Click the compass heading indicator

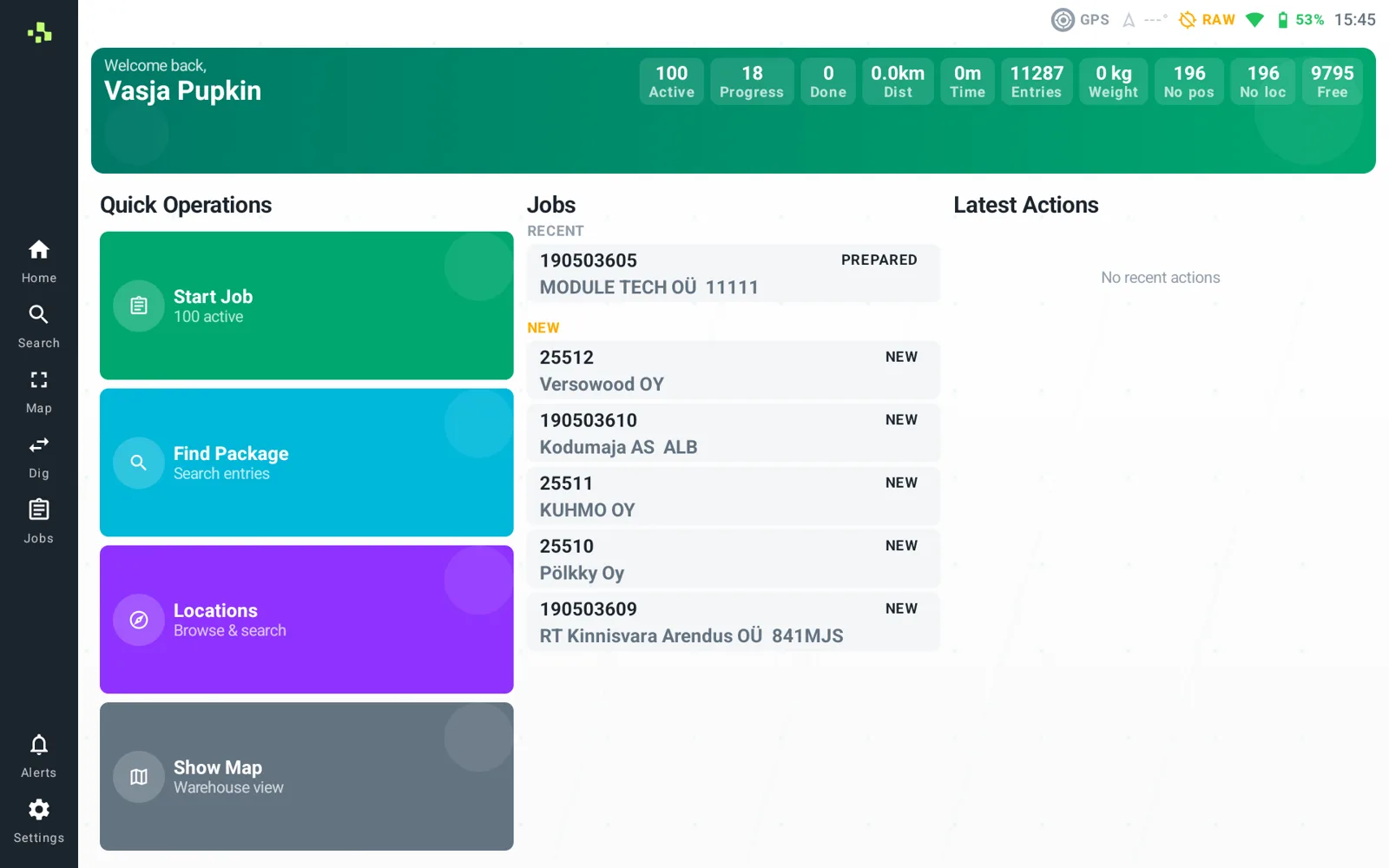[x=1144, y=20]
